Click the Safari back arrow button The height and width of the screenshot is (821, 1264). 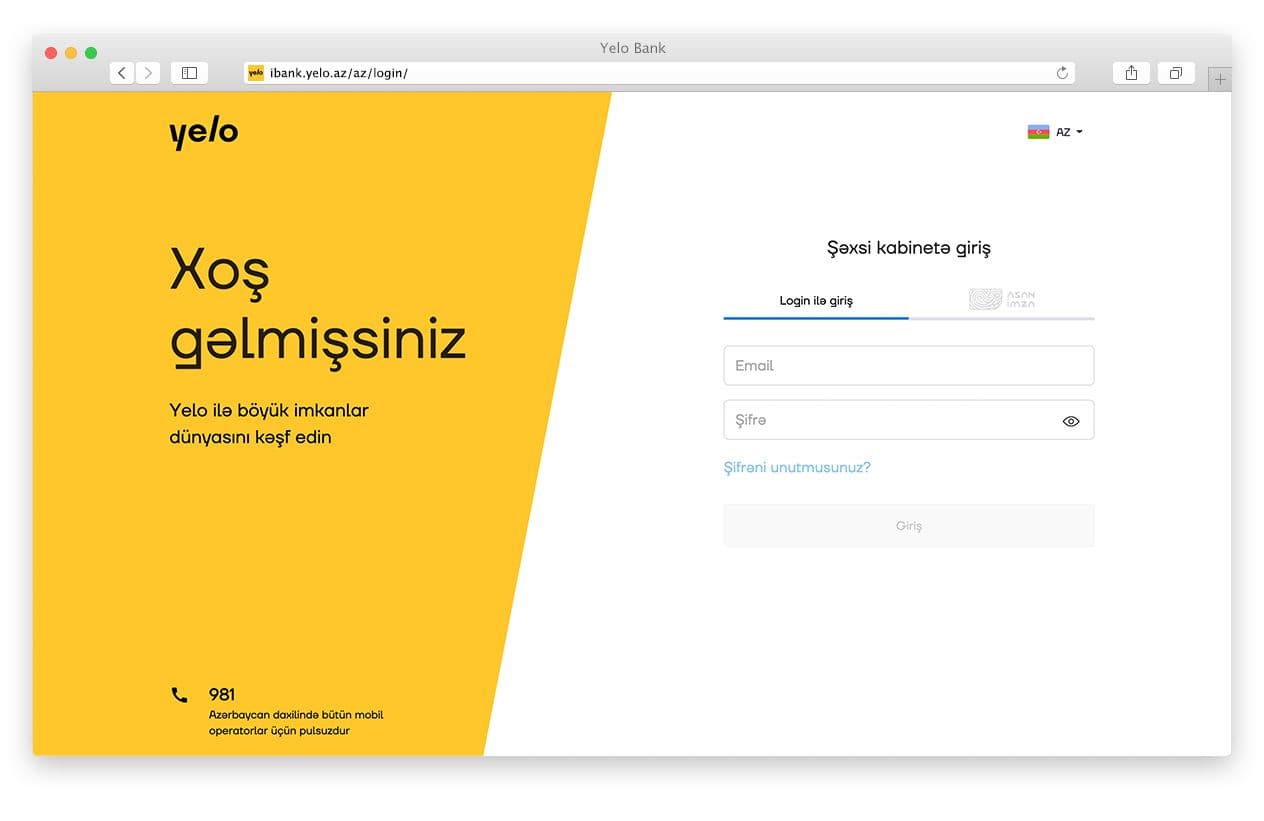pyautogui.click(x=122, y=73)
